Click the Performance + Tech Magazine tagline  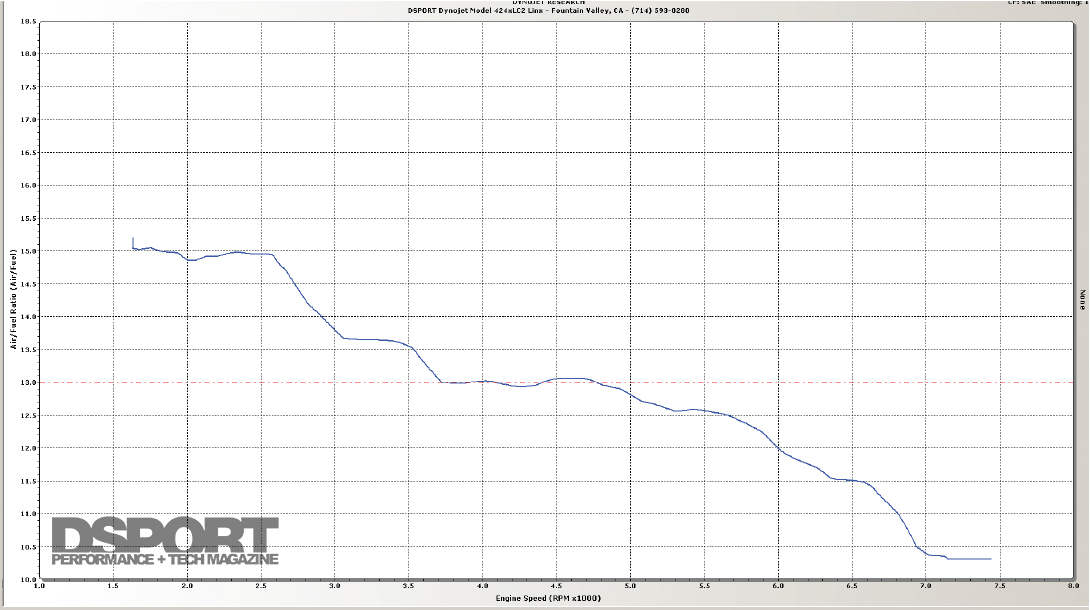pos(165,559)
